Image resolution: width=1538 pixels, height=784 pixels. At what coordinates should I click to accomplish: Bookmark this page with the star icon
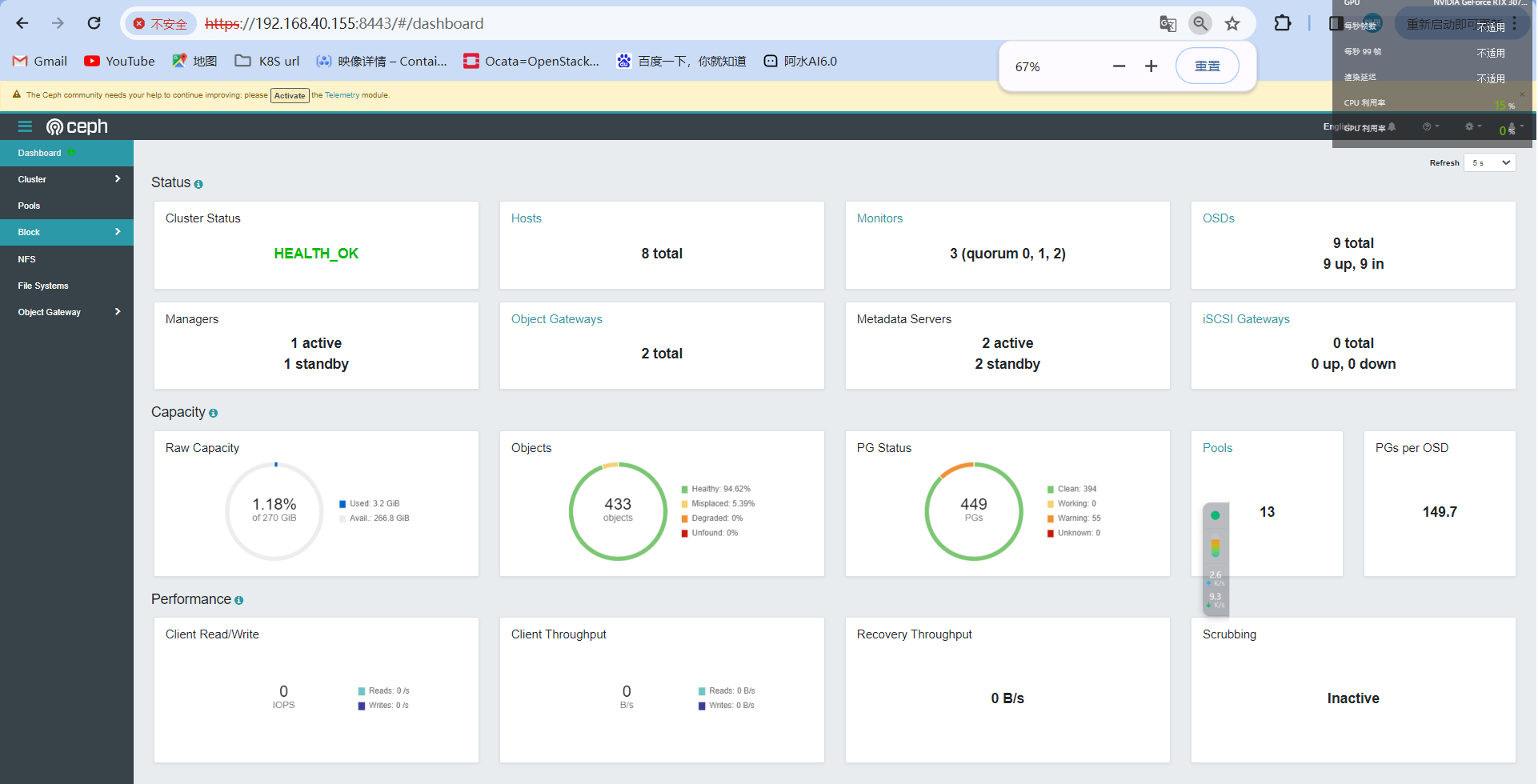click(x=1232, y=24)
